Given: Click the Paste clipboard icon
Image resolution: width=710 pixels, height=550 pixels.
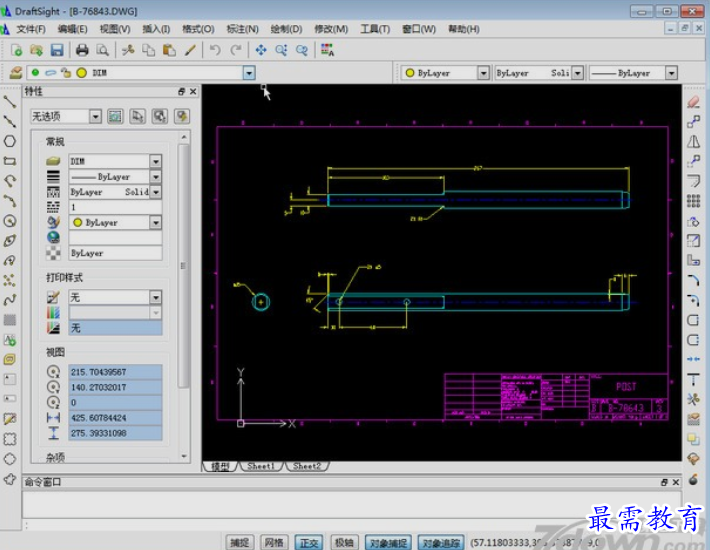Looking at the screenshot, I should click(169, 50).
